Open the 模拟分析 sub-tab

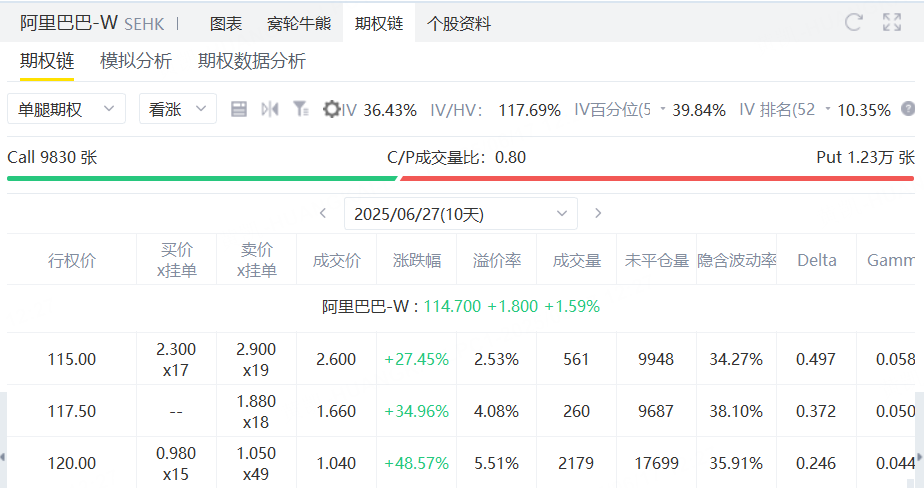(x=136, y=61)
